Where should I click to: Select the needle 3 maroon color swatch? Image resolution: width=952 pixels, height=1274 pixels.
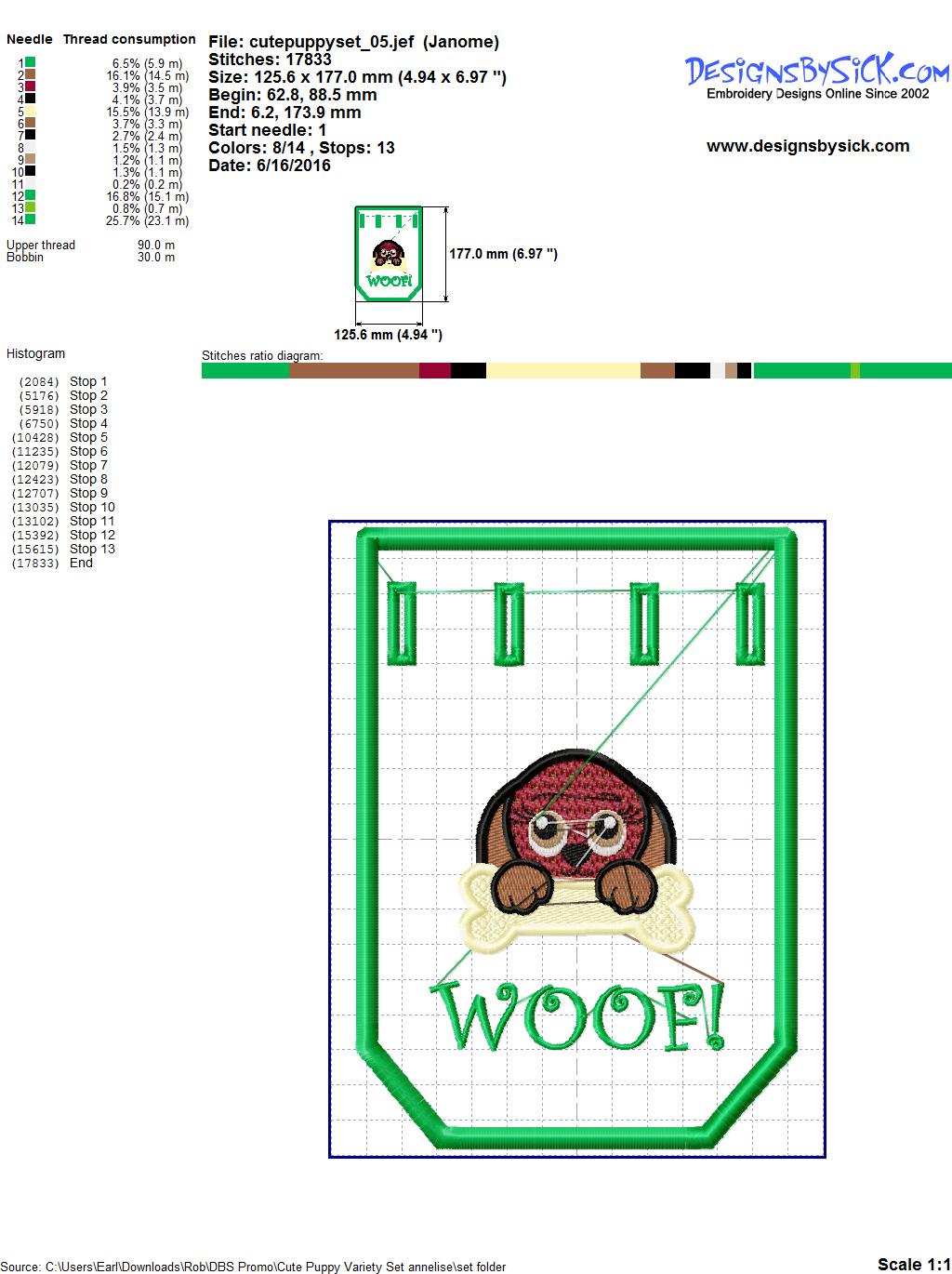point(31,86)
